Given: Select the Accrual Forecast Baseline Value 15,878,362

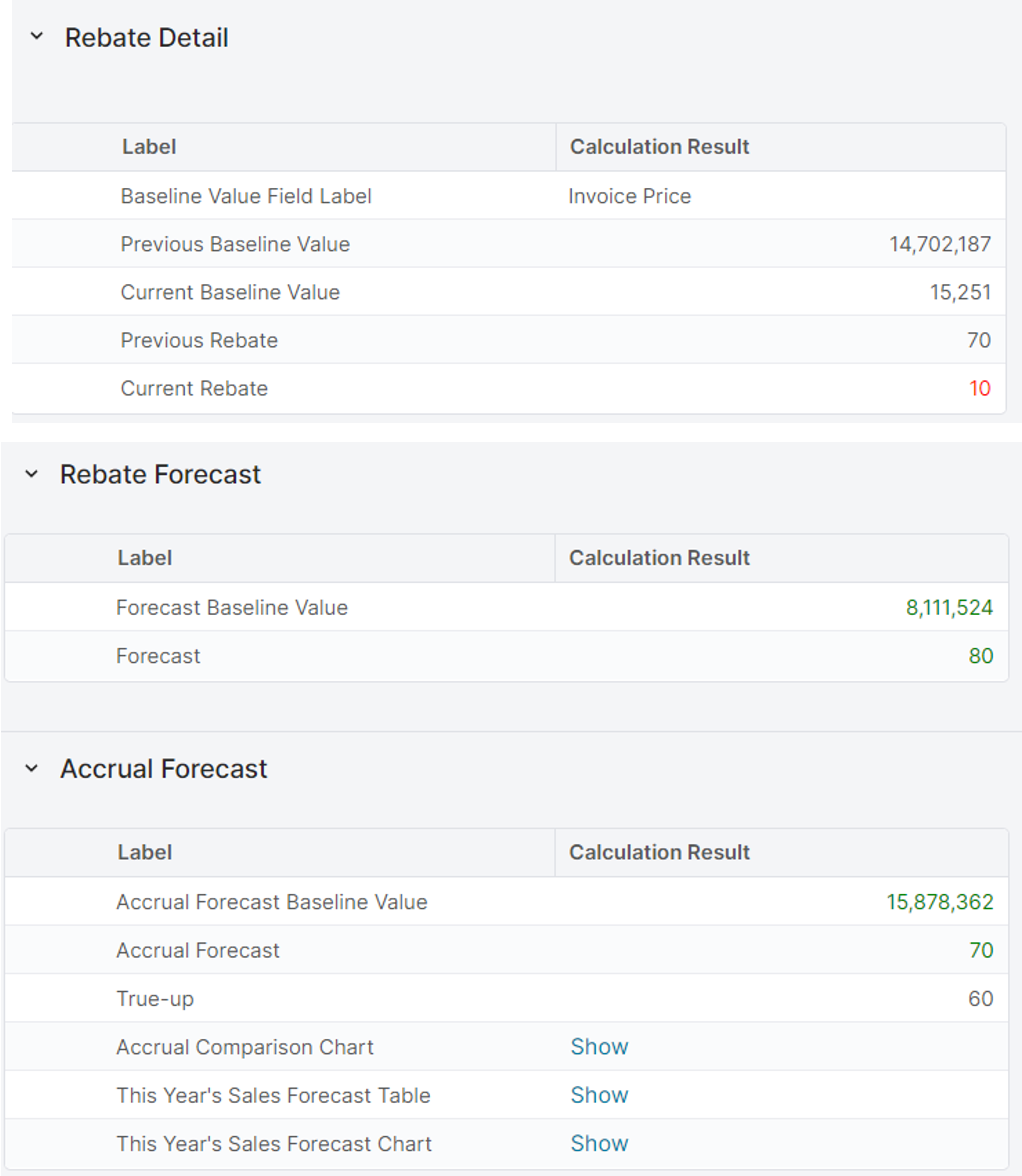Looking at the screenshot, I should pos(939,902).
